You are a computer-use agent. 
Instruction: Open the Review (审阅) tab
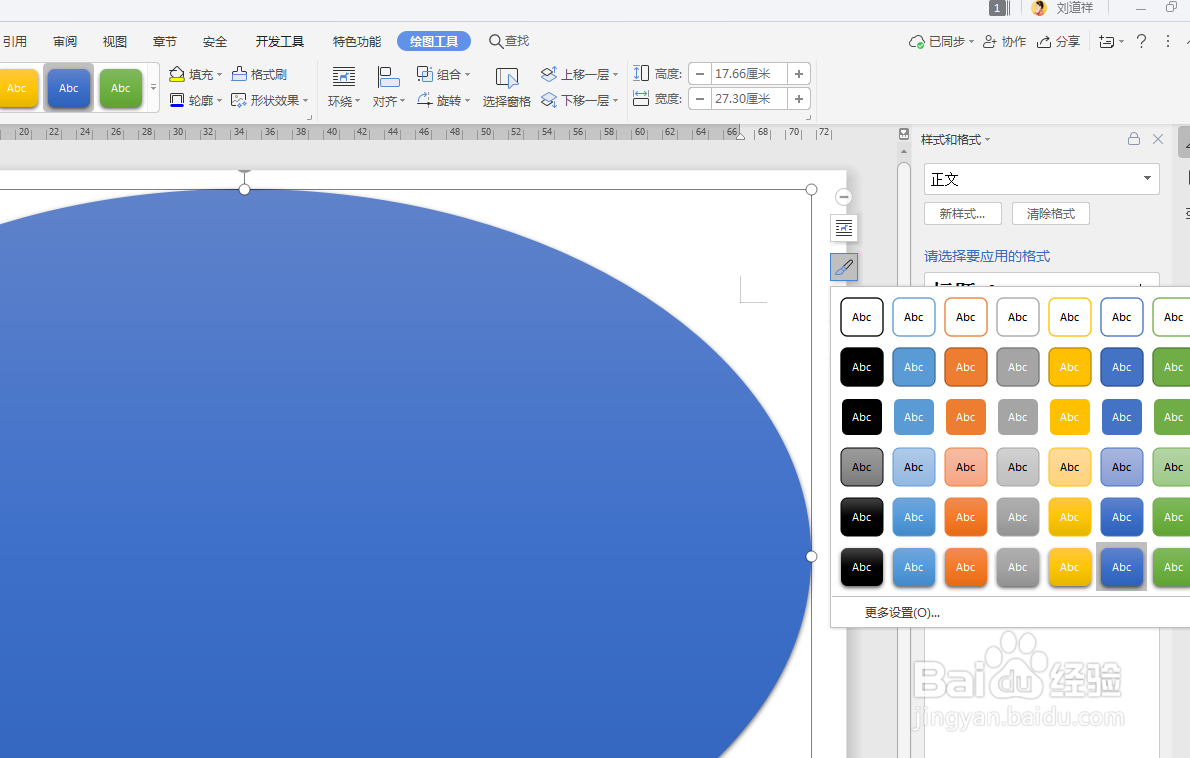[x=65, y=42]
